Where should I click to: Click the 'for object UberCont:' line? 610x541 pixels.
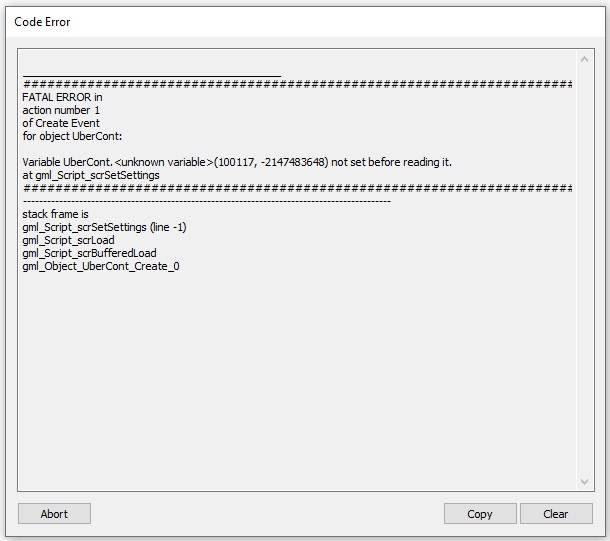point(72,137)
